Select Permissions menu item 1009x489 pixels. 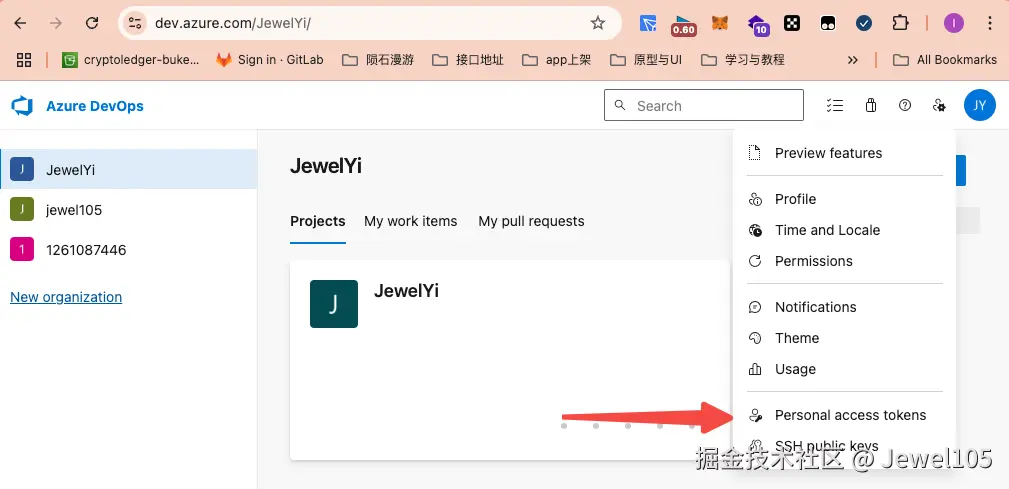pyautogui.click(x=844, y=261)
